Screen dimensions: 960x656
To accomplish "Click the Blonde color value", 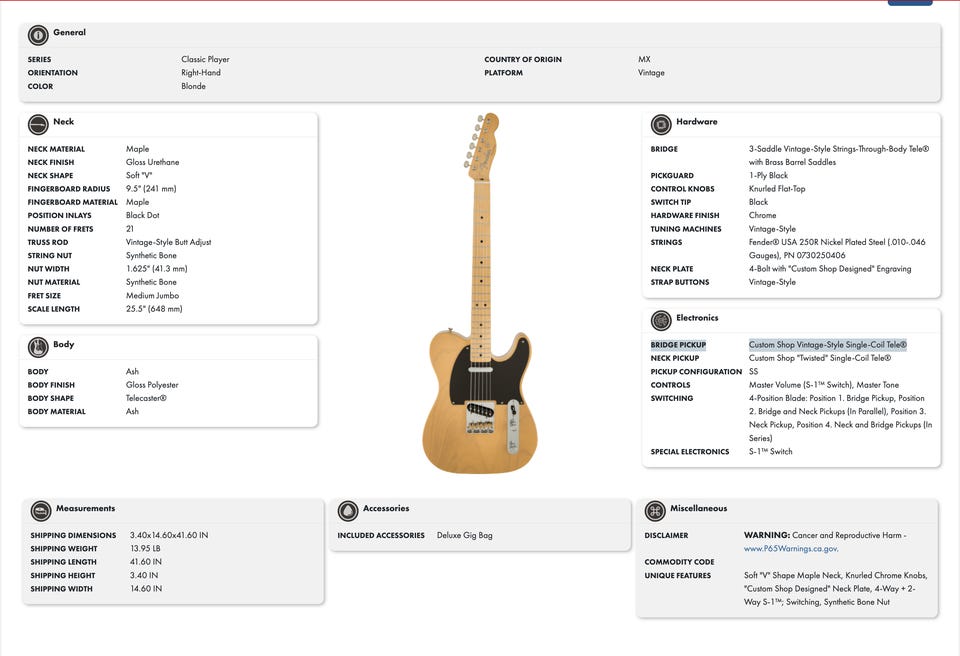I will pyautogui.click(x=193, y=86).
